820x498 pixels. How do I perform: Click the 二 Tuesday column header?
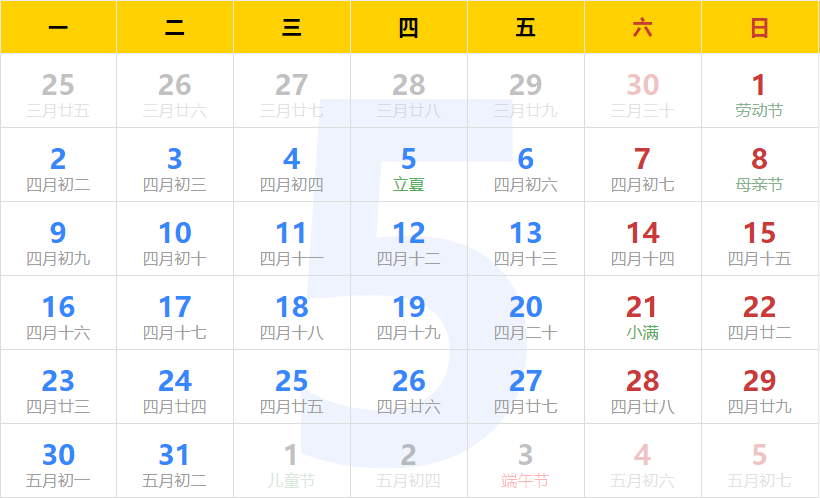pos(175,27)
